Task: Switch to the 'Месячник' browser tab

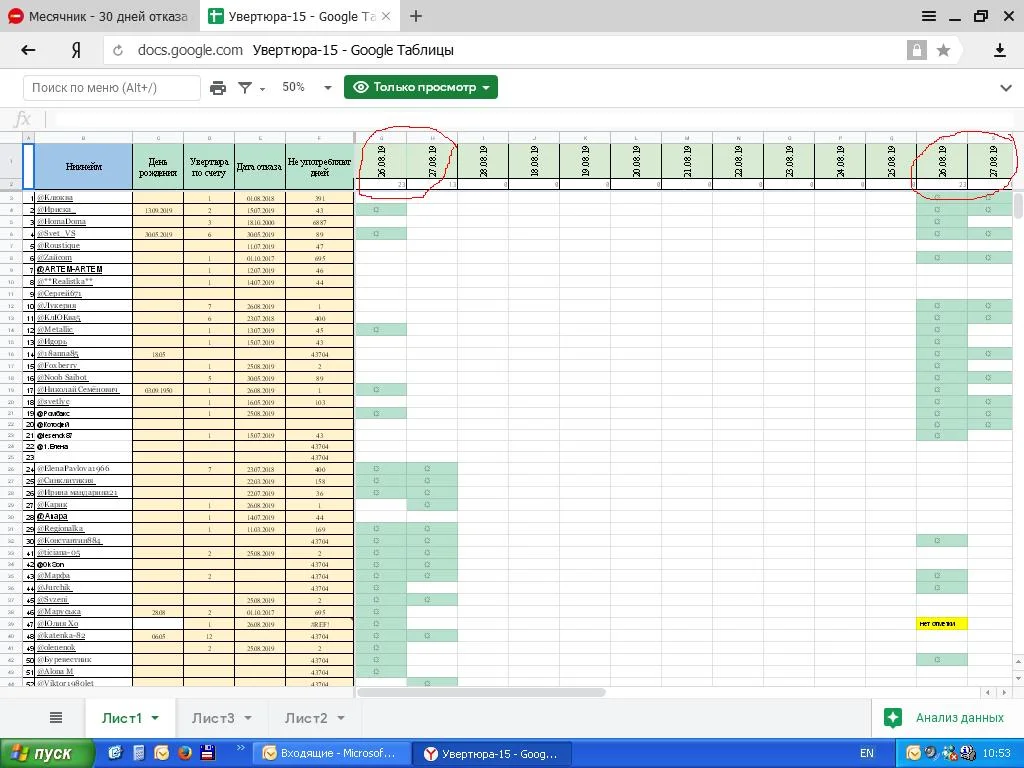Action: click(x=98, y=16)
